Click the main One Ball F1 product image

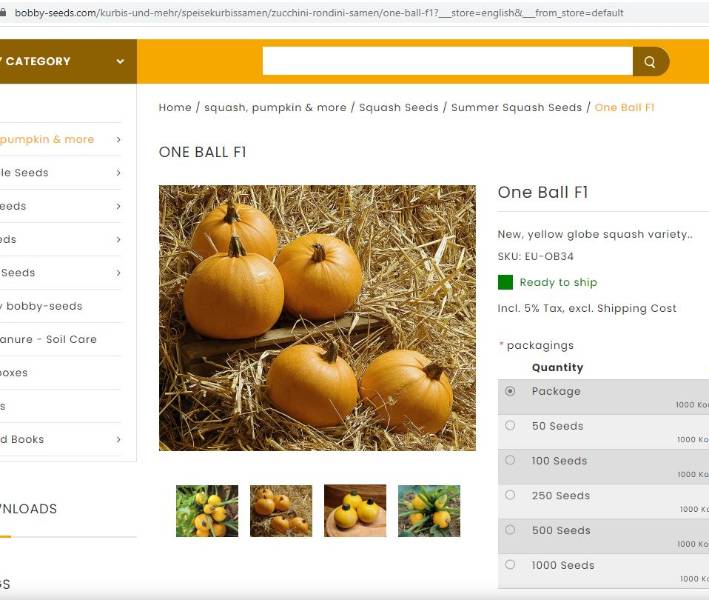click(x=317, y=318)
